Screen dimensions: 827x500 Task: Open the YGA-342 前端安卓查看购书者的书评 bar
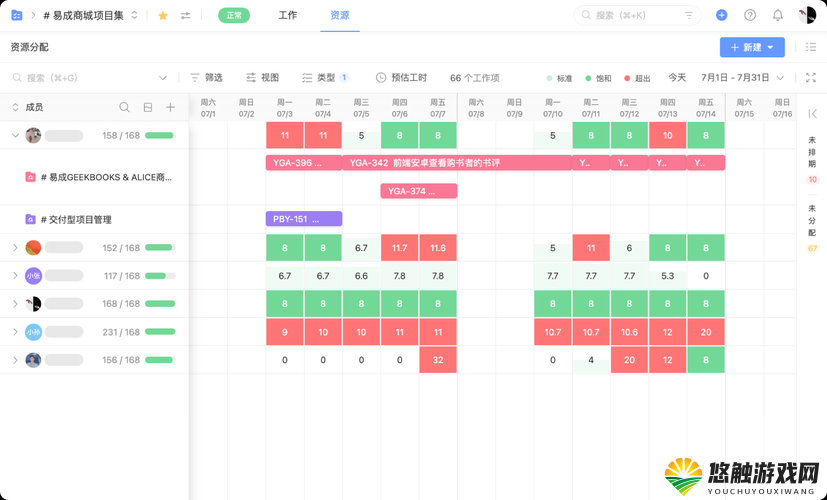click(x=457, y=163)
